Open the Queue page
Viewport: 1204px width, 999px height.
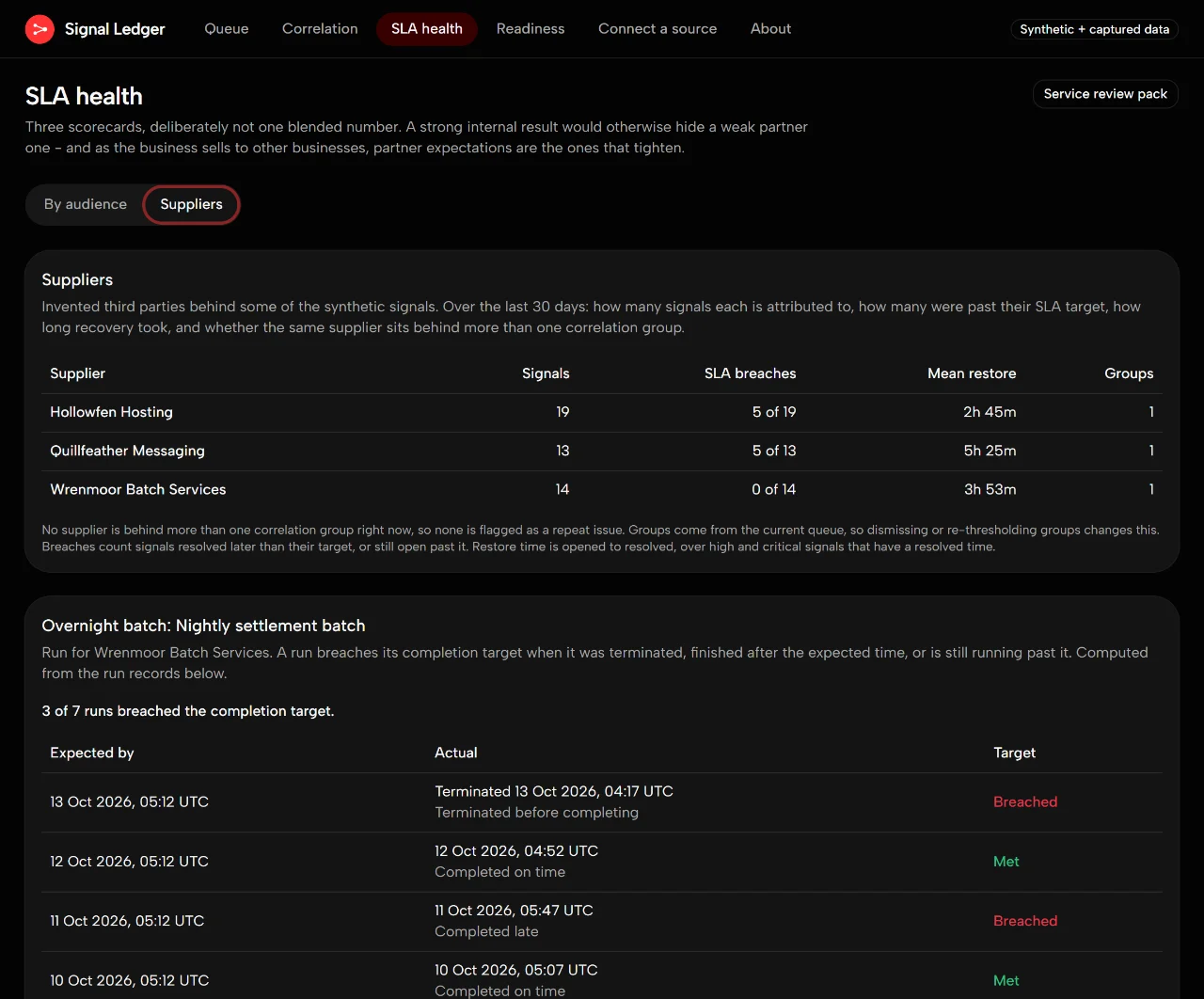coord(227,29)
